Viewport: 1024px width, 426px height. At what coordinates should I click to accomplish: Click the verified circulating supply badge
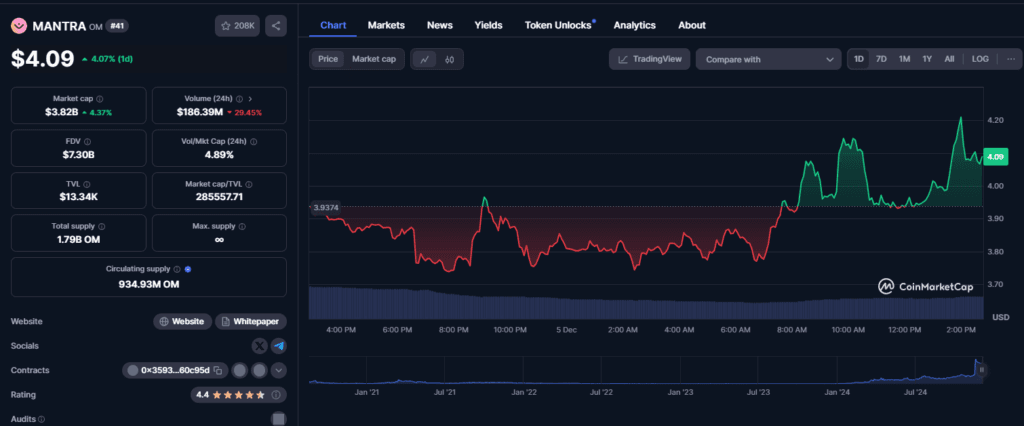tap(188, 269)
